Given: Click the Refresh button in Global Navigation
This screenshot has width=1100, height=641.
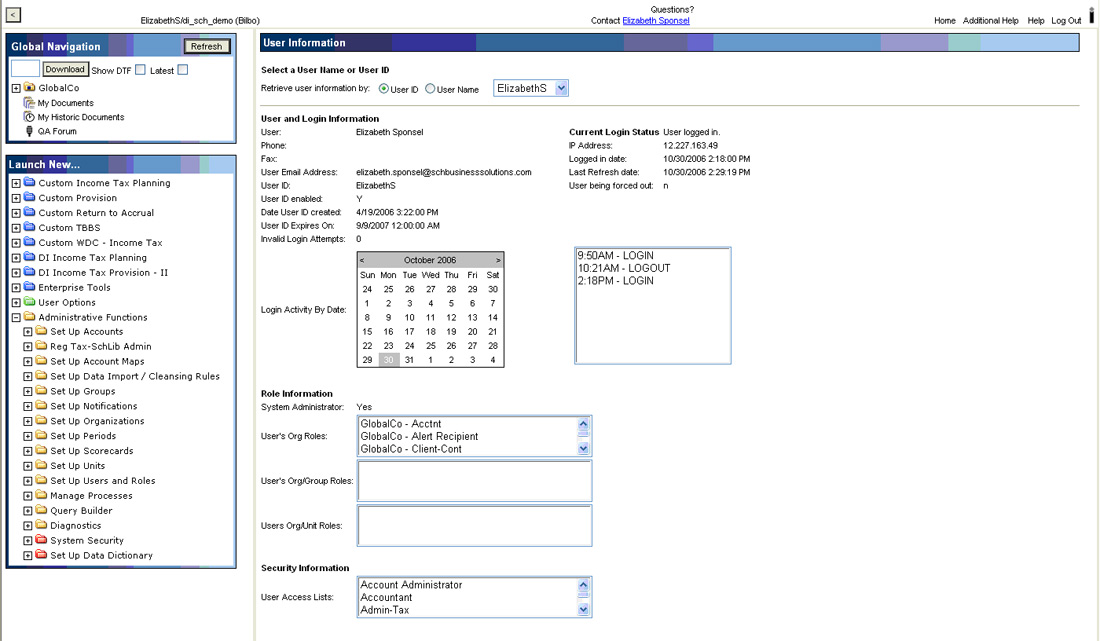Looking at the screenshot, I should [x=206, y=46].
